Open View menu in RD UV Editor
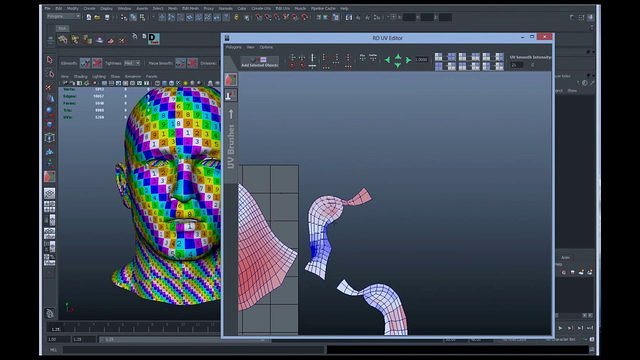 pyautogui.click(x=250, y=47)
